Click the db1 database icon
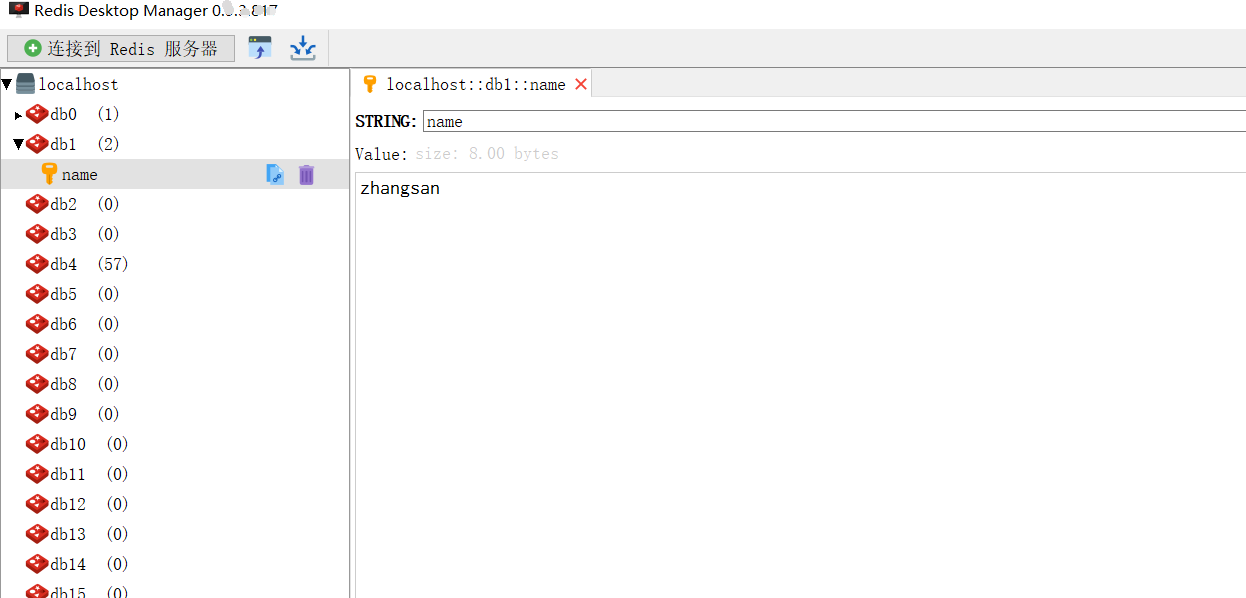The width and height of the screenshot is (1246, 598). click(37, 144)
